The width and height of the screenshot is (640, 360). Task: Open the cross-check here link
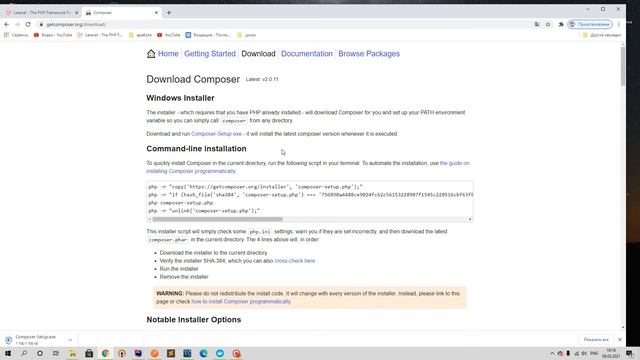click(295, 261)
